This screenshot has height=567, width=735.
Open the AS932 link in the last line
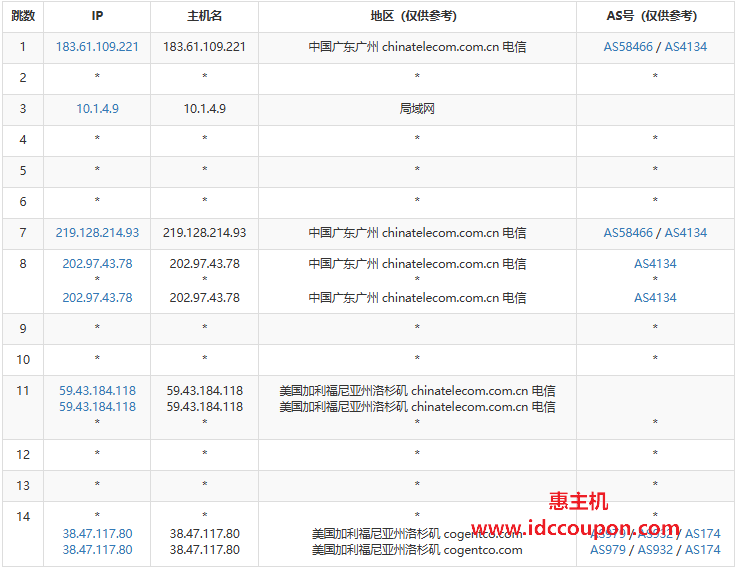click(x=655, y=550)
